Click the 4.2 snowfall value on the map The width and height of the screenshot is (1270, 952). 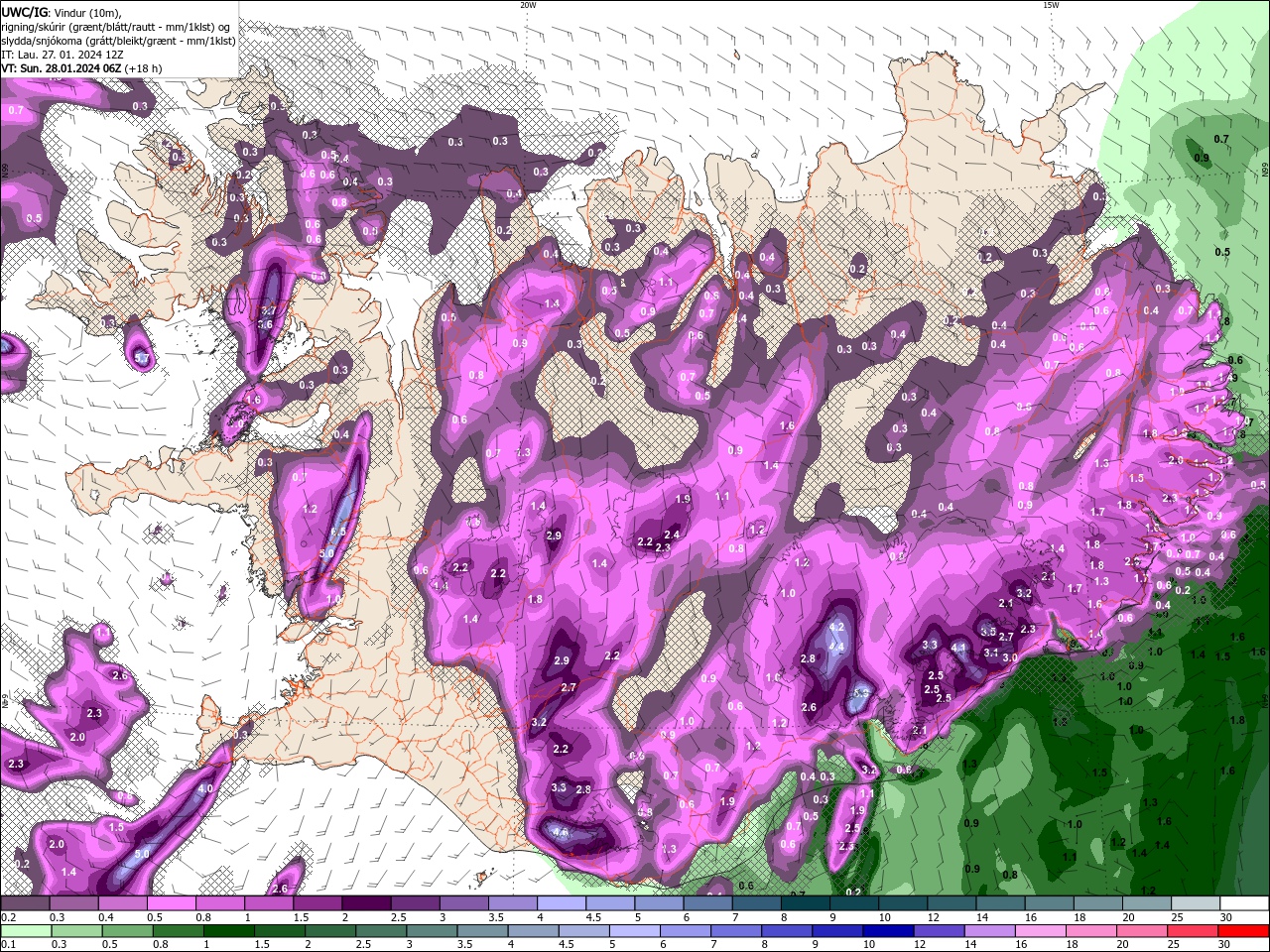(x=836, y=627)
